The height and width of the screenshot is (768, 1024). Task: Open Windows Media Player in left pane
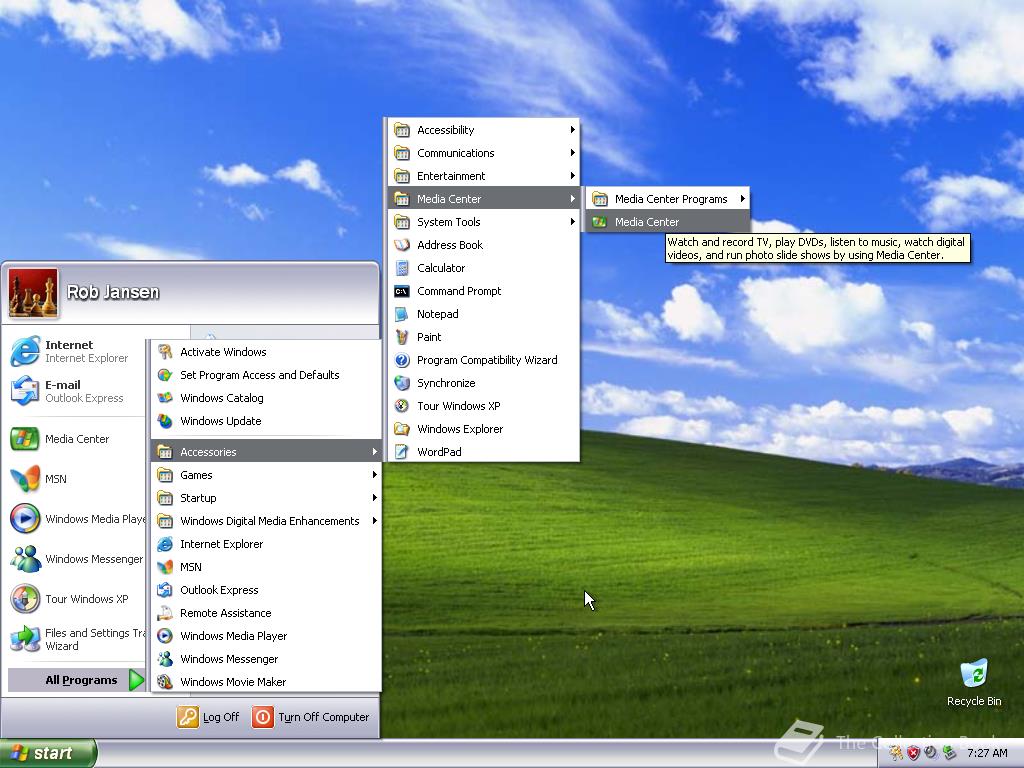[x=75, y=519]
